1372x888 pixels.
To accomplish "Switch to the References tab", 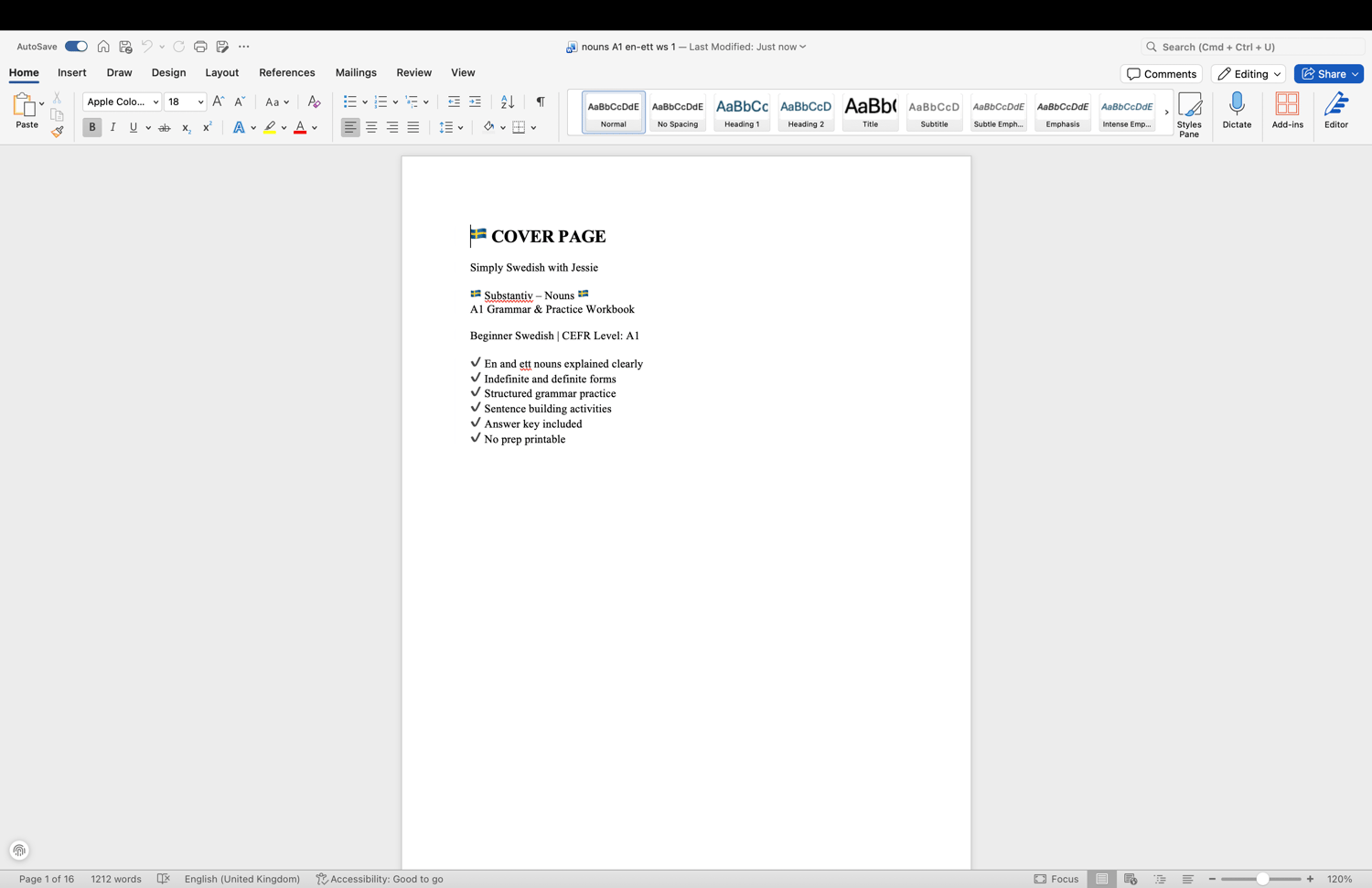I will pyautogui.click(x=287, y=73).
